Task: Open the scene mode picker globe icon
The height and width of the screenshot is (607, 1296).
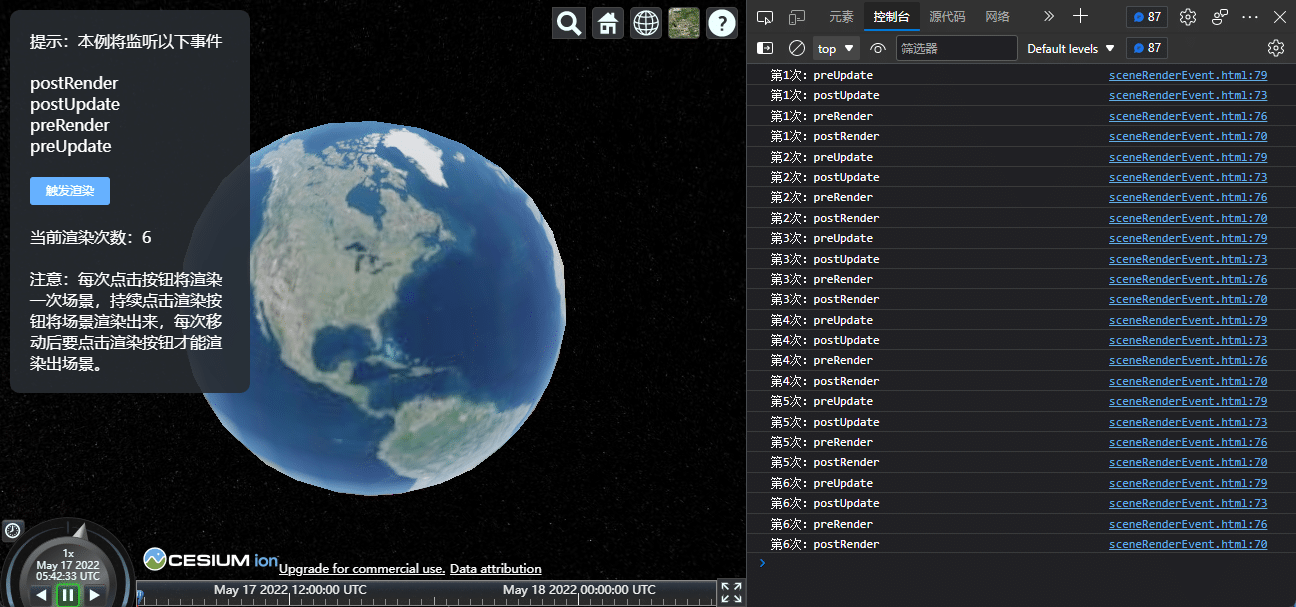Action: 646,23
